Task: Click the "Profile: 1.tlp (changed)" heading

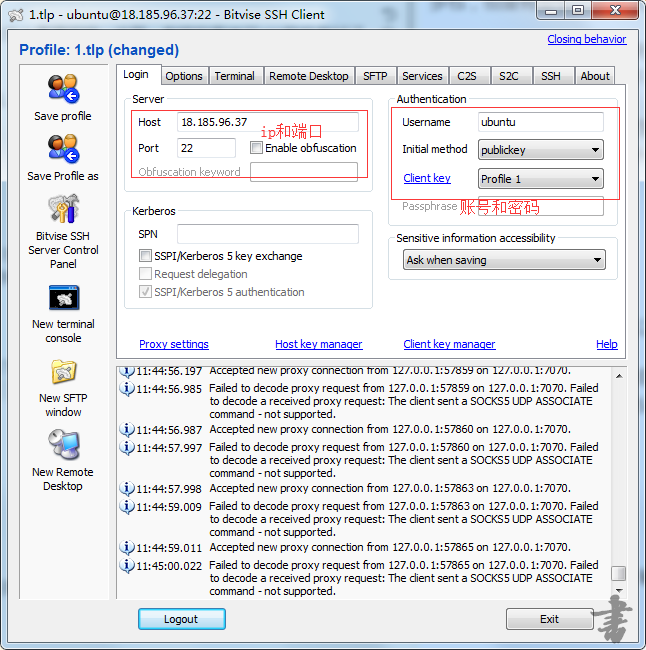Action: [99, 50]
